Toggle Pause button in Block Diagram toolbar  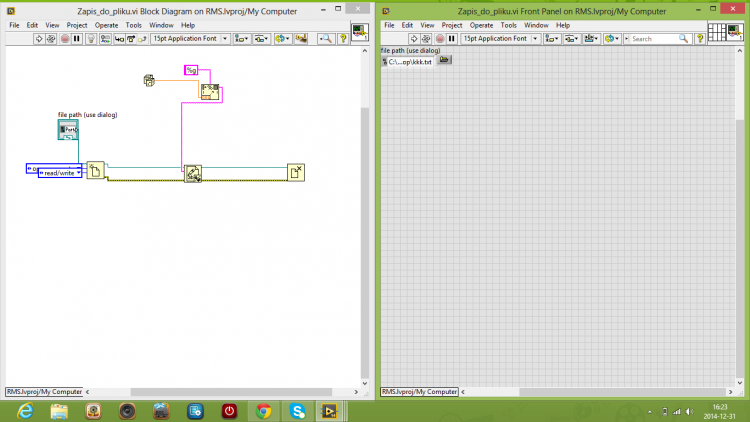click(x=77, y=39)
